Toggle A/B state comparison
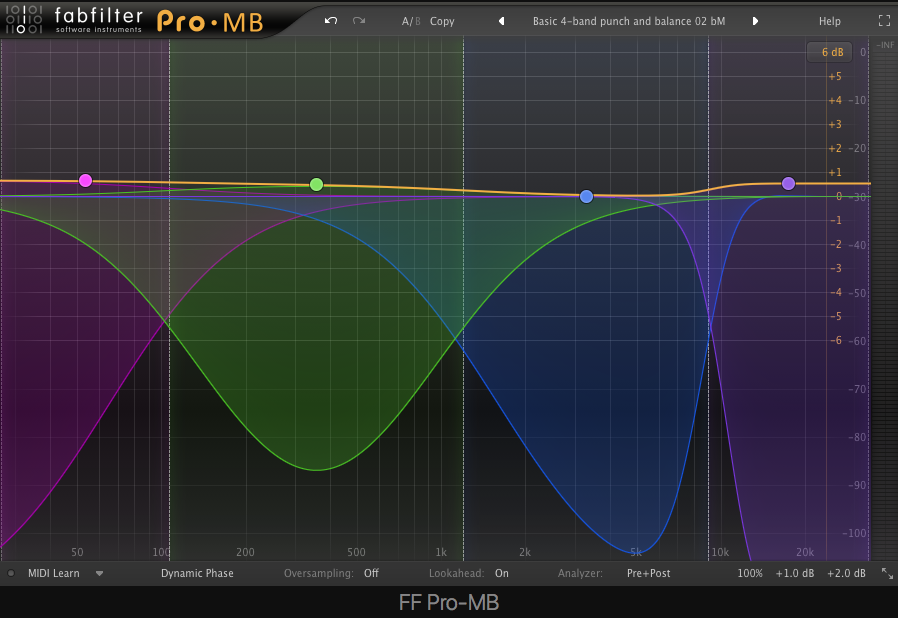 pos(411,21)
